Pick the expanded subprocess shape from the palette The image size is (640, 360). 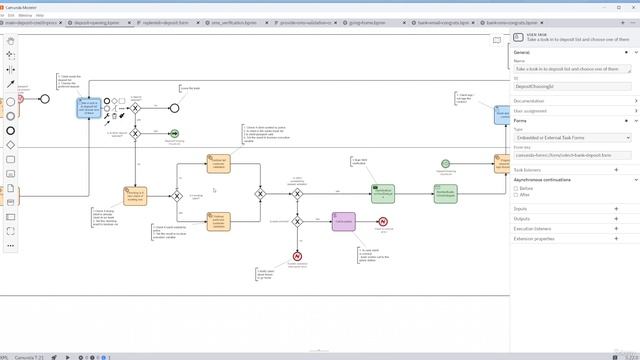click(11, 174)
